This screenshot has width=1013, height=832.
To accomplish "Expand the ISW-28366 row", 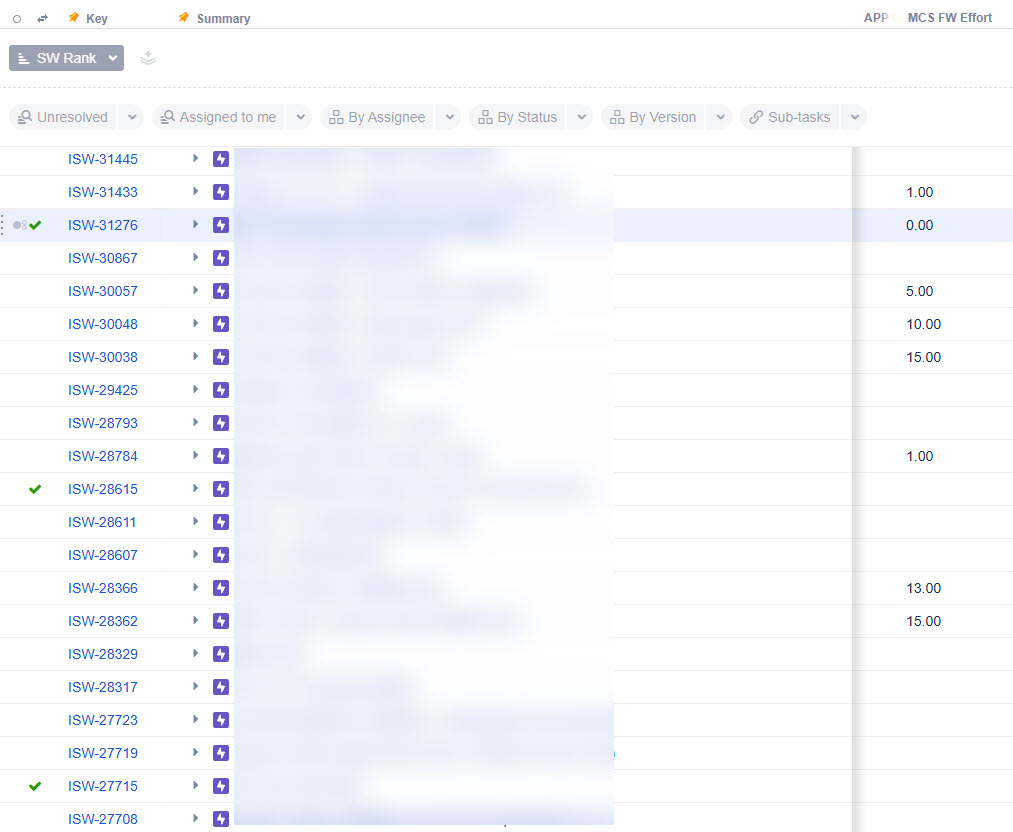I will pyautogui.click(x=195, y=587).
